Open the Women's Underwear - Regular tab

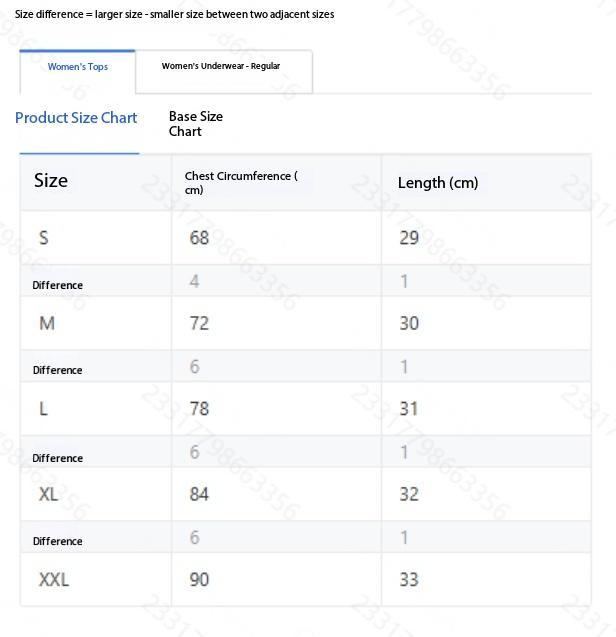pyautogui.click(x=221, y=67)
